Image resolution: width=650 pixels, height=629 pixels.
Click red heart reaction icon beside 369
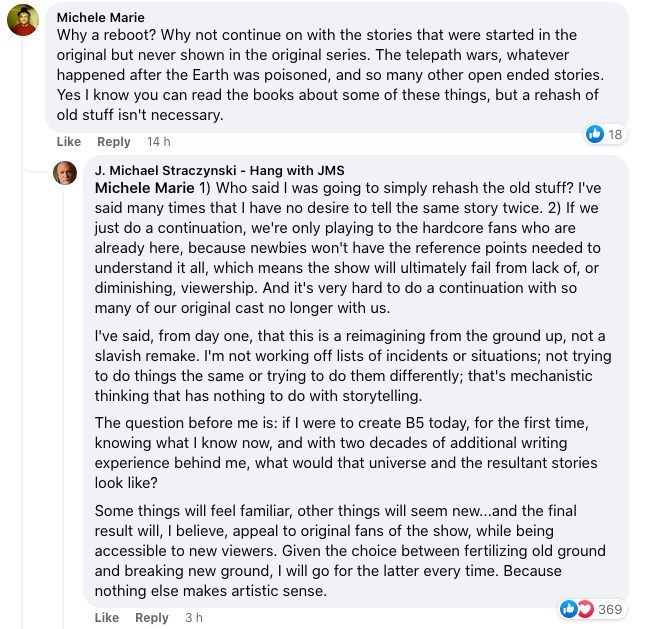[585, 609]
